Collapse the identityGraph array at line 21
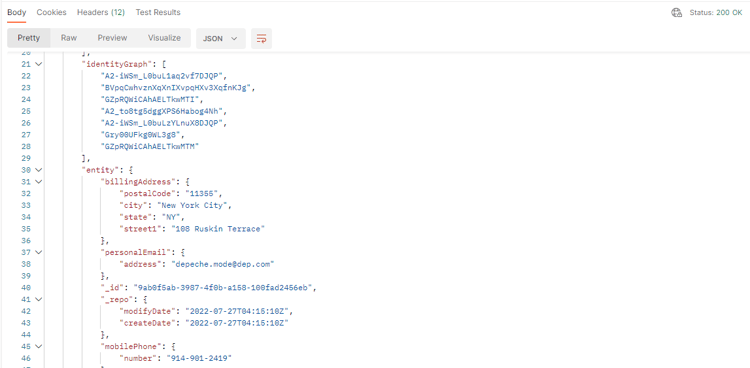 pos(38,64)
